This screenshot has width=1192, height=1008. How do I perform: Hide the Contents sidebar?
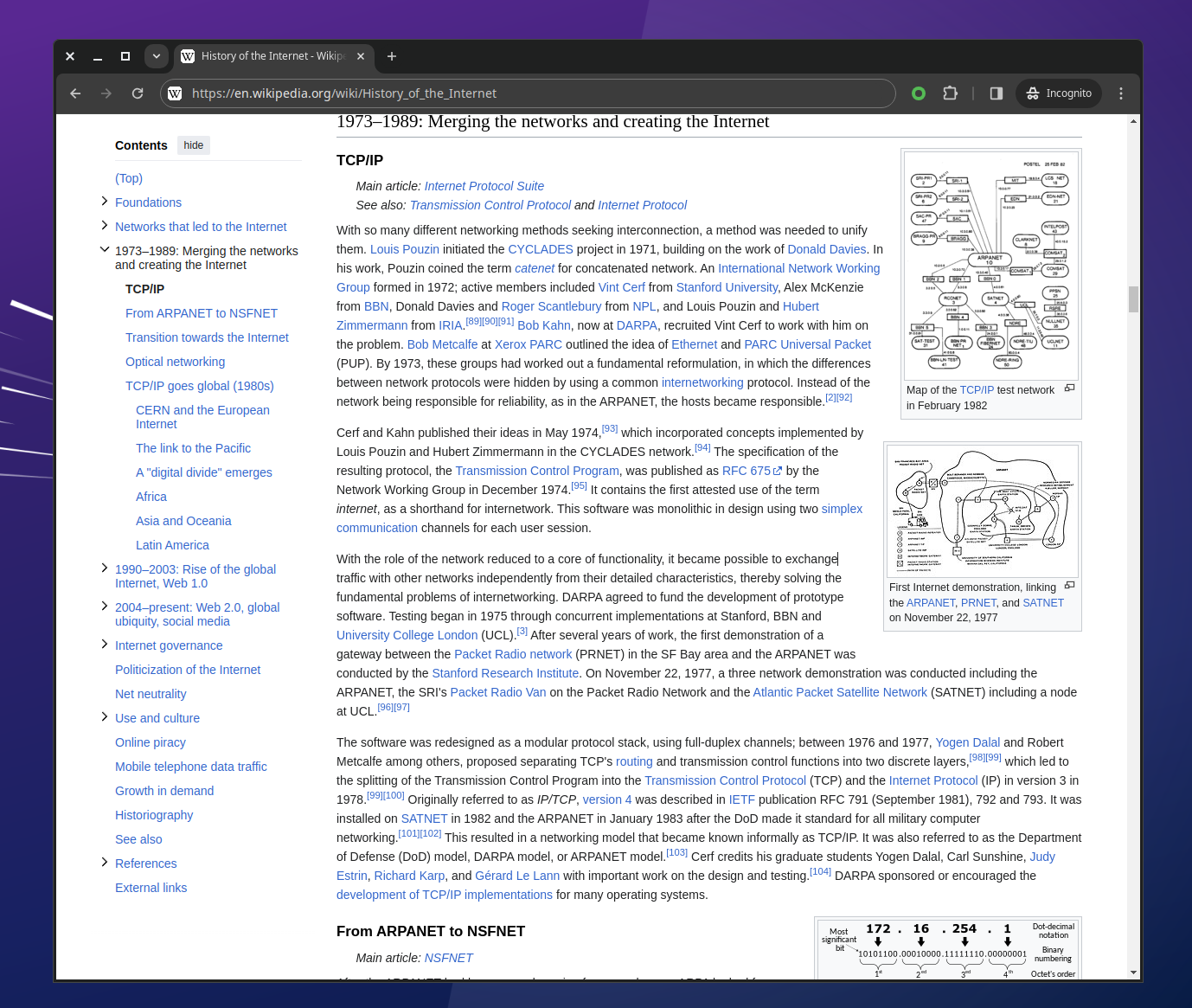coord(194,145)
